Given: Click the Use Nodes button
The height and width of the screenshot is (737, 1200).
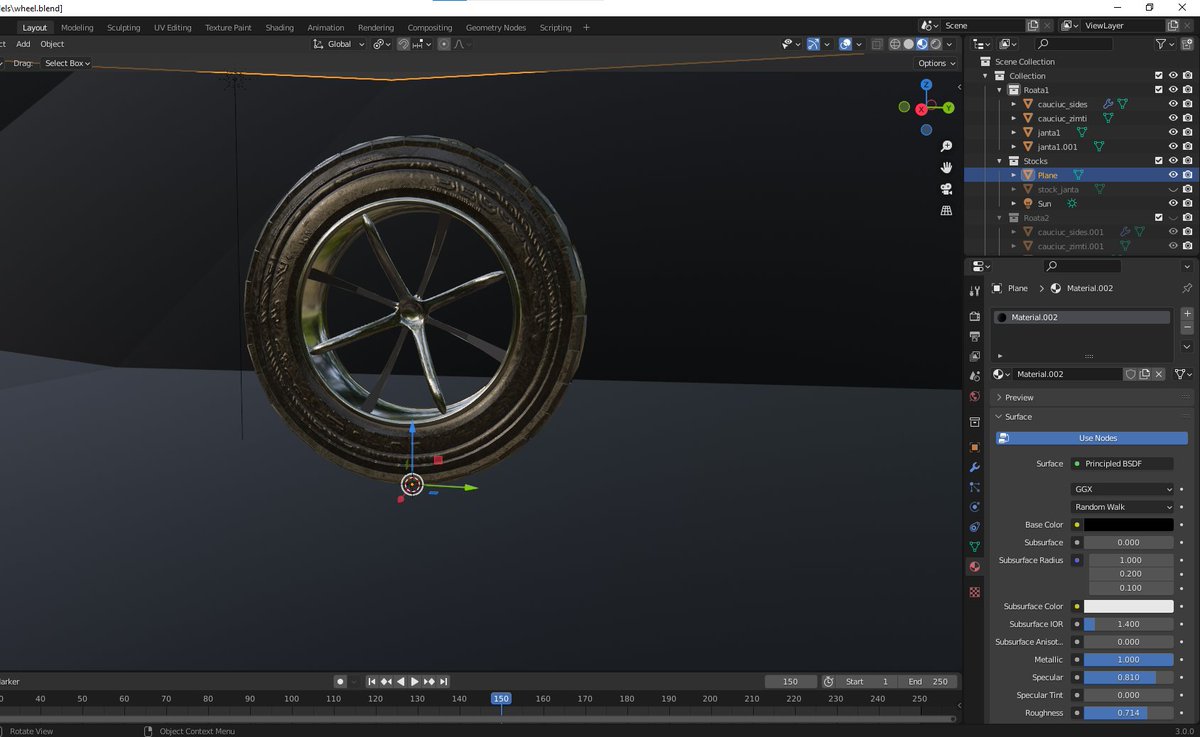Looking at the screenshot, I should pos(1091,438).
